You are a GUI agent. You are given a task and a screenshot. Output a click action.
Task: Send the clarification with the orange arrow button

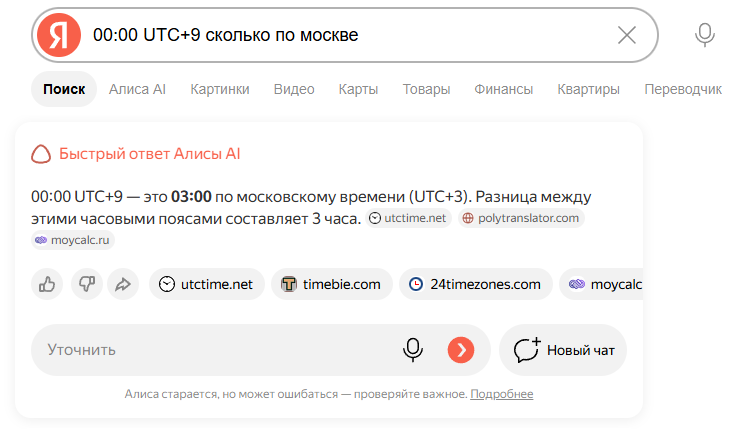point(461,350)
